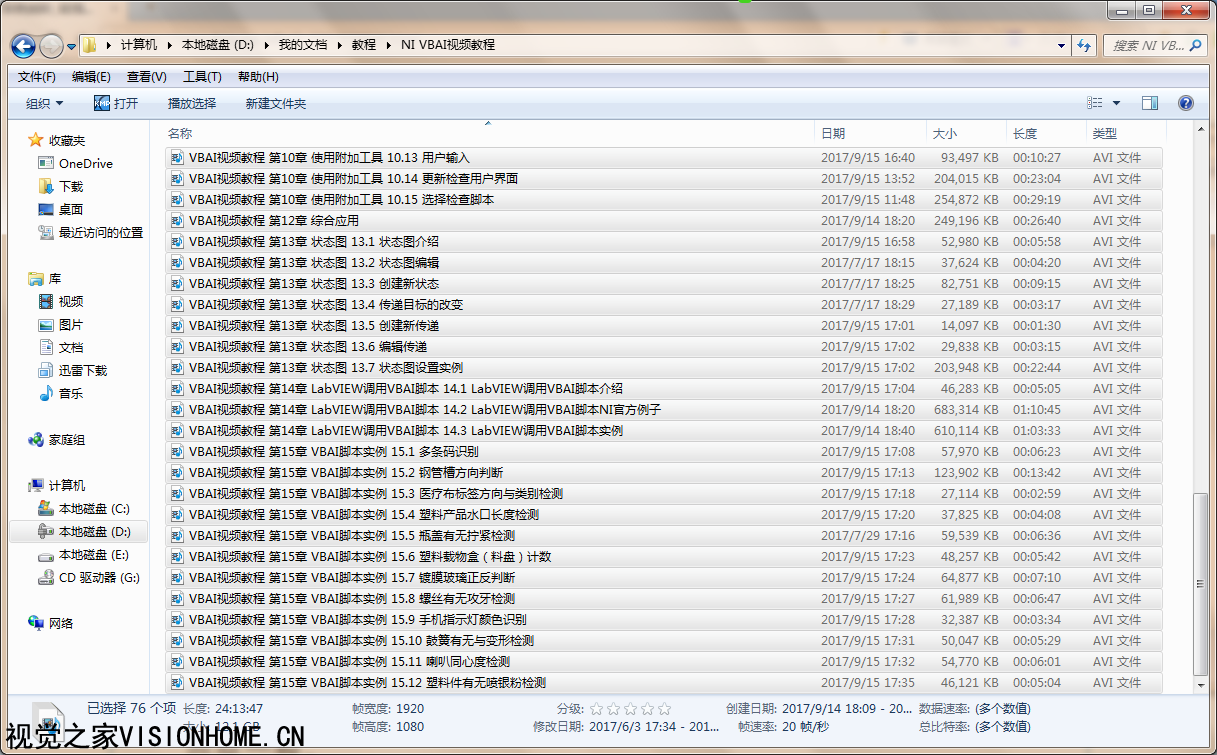
Task: Click the 播放选择 toolbar button
Action: 192,103
